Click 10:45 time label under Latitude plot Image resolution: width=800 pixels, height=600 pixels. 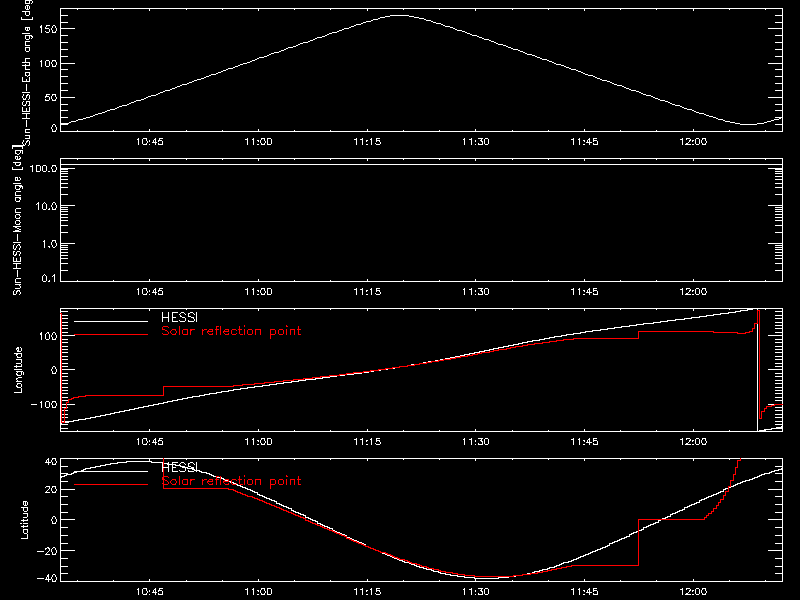tap(149, 592)
